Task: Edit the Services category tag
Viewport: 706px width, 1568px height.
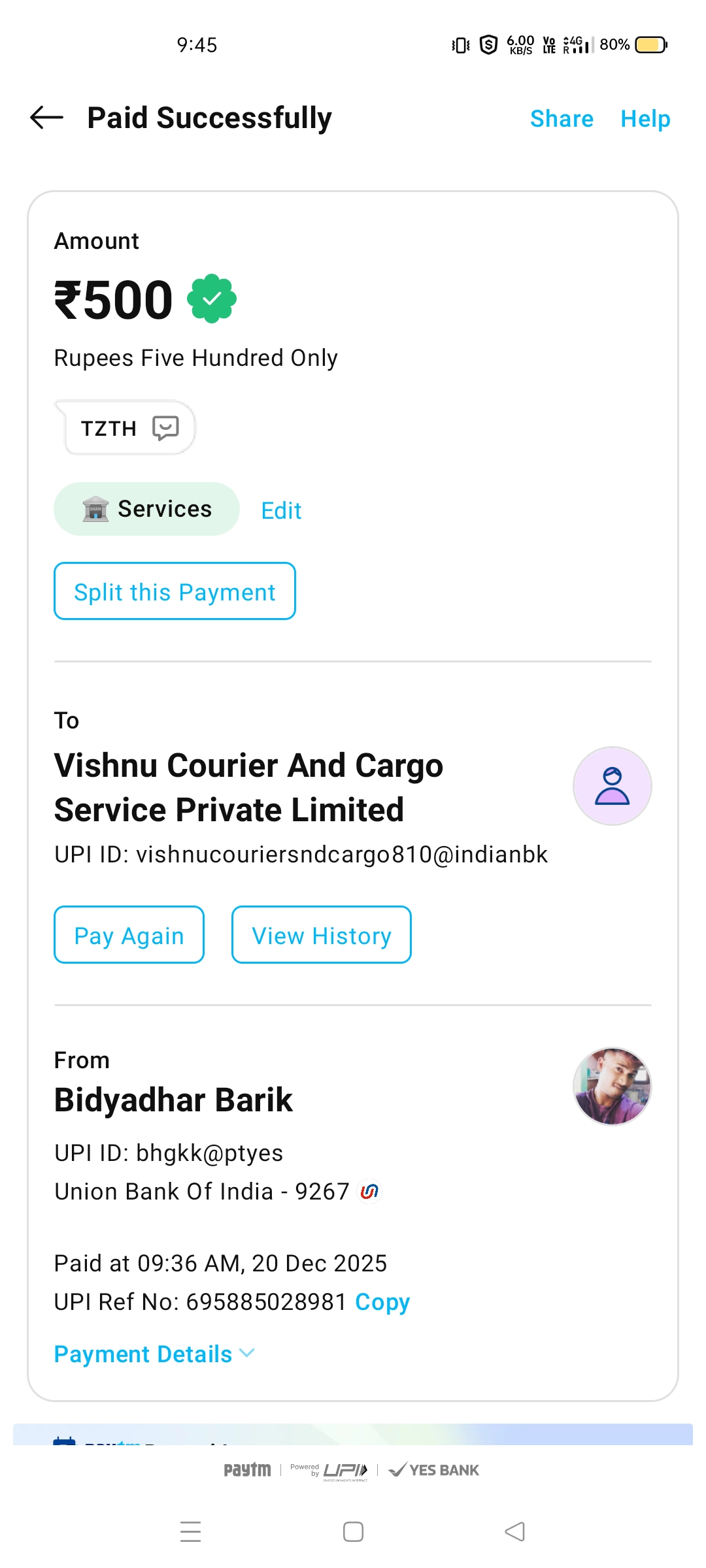Action: tap(281, 510)
